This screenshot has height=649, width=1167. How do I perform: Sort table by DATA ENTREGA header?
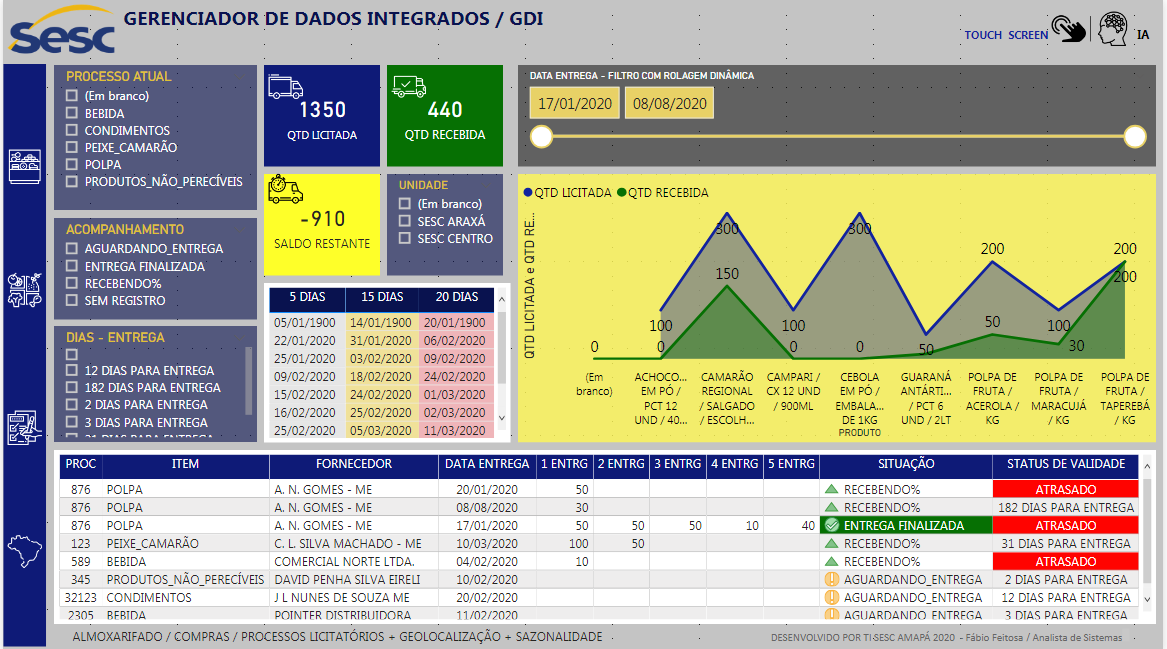pos(487,464)
